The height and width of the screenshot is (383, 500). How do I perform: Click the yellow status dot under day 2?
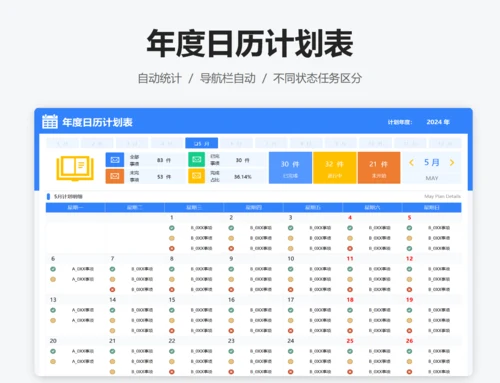pos(231,238)
